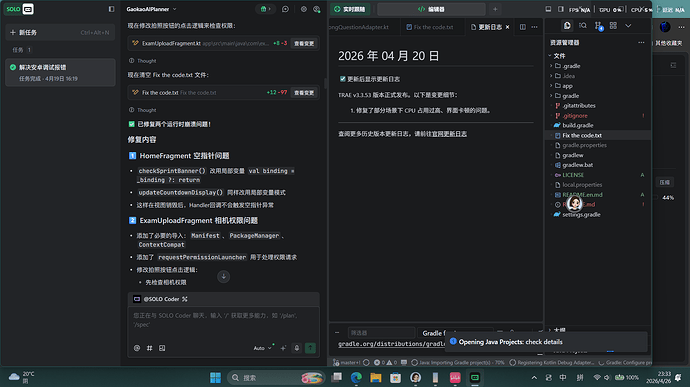Jump to bottom with the down-arrow button
Screen dimensions: 690x387
(x=224, y=276)
